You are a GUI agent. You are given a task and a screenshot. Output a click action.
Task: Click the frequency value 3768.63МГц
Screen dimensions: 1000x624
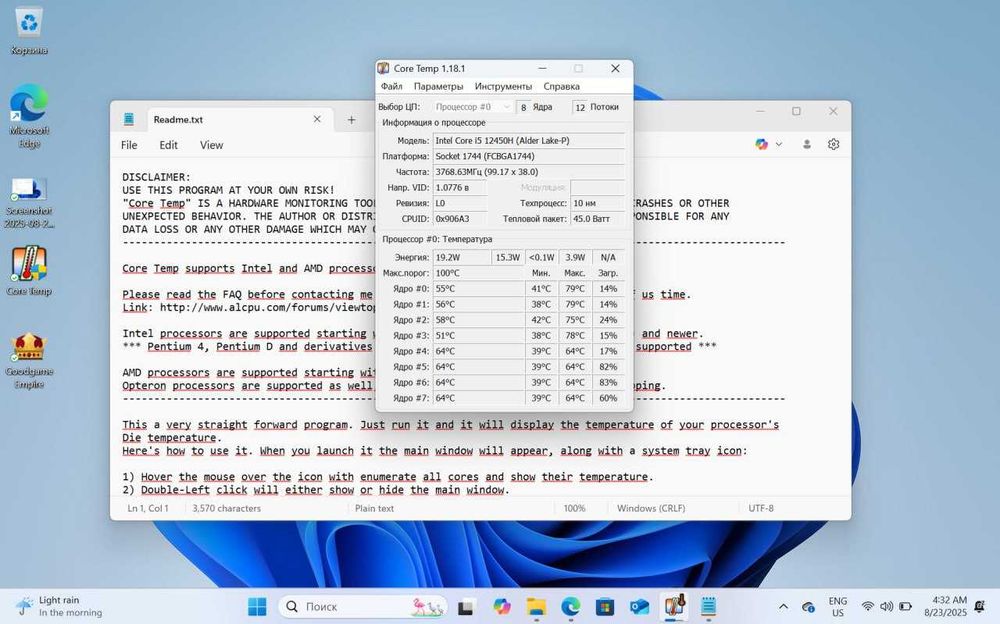pyautogui.click(x=529, y=172)
